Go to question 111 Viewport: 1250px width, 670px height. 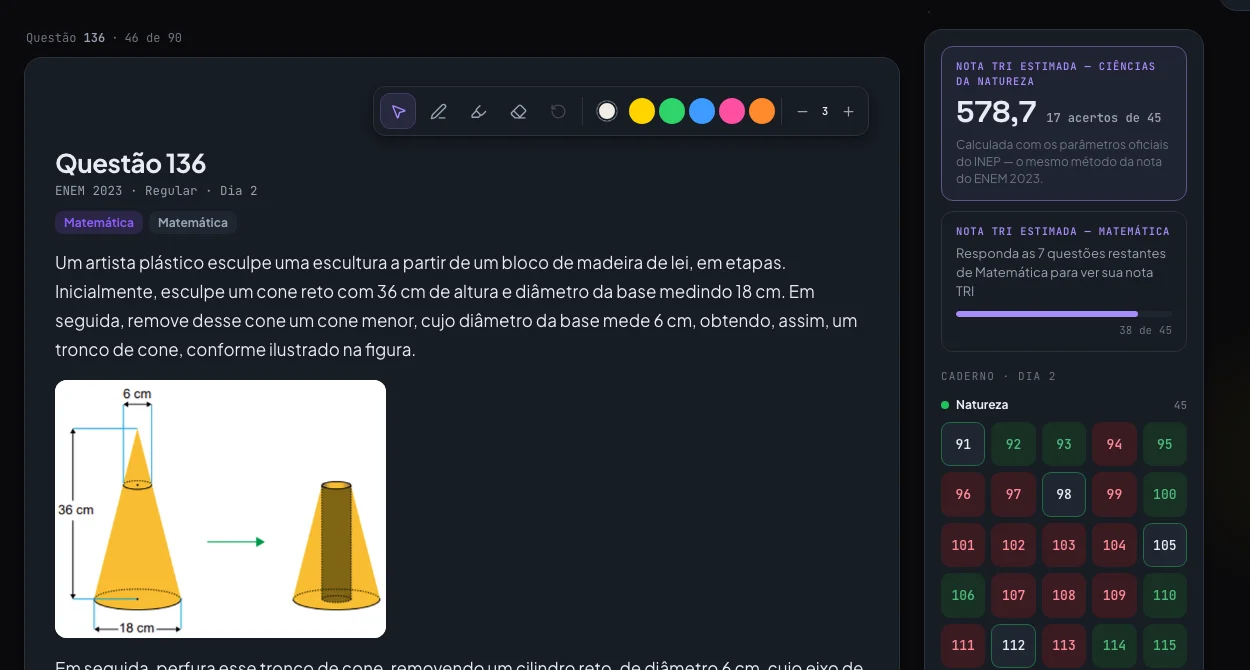[963, 646]
